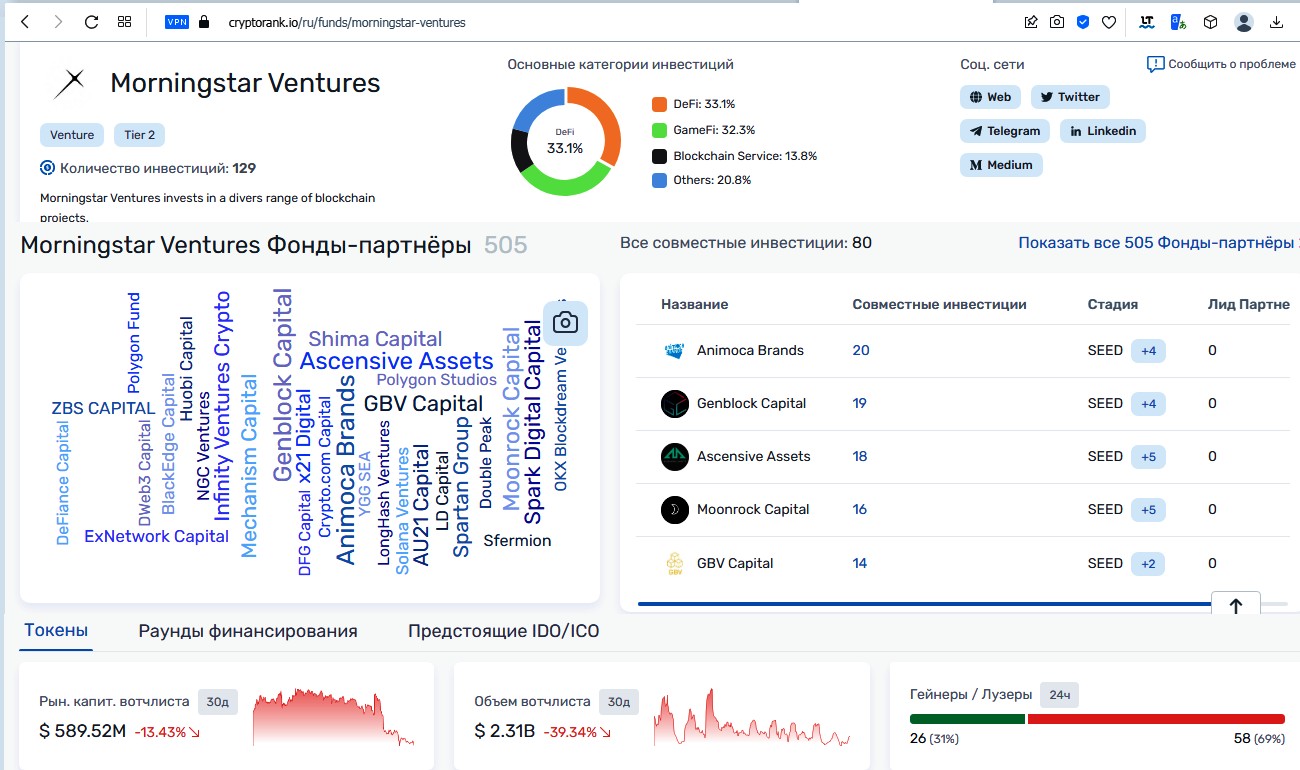This screenshot has width=1300, height=770.
Task: Click the table horizontal scrollbar
Action: [924, 604]
